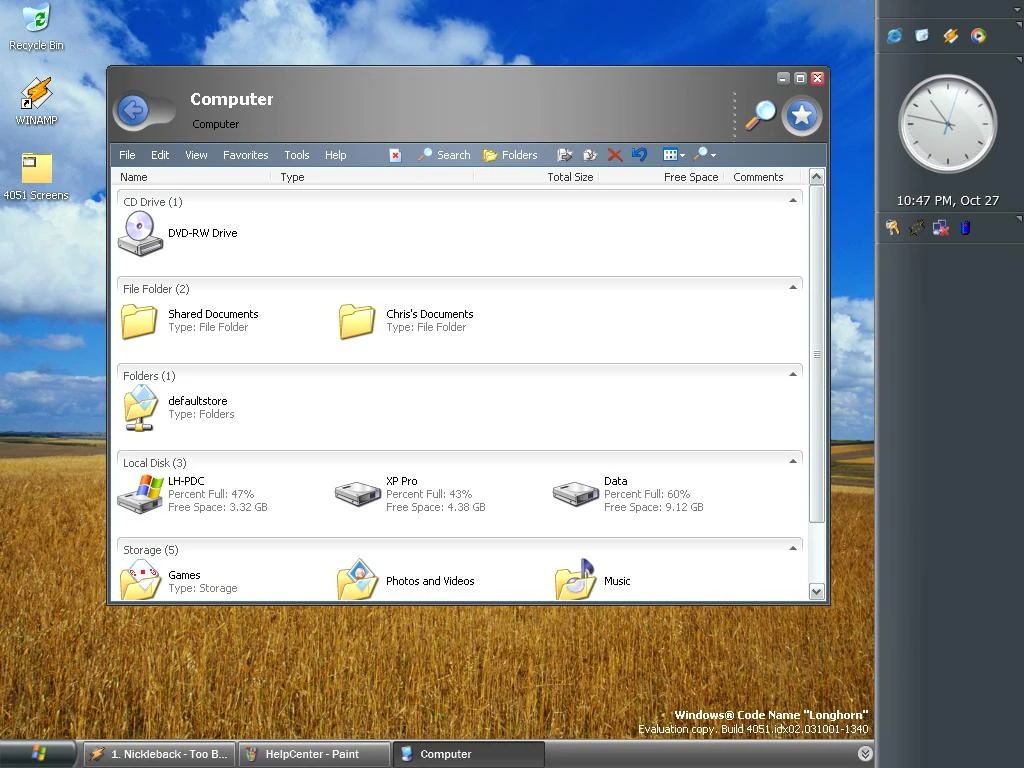Click the battery indicator in the sidebar tray
The height and width of the screenshot is (768, 1024).
[965, 228]
